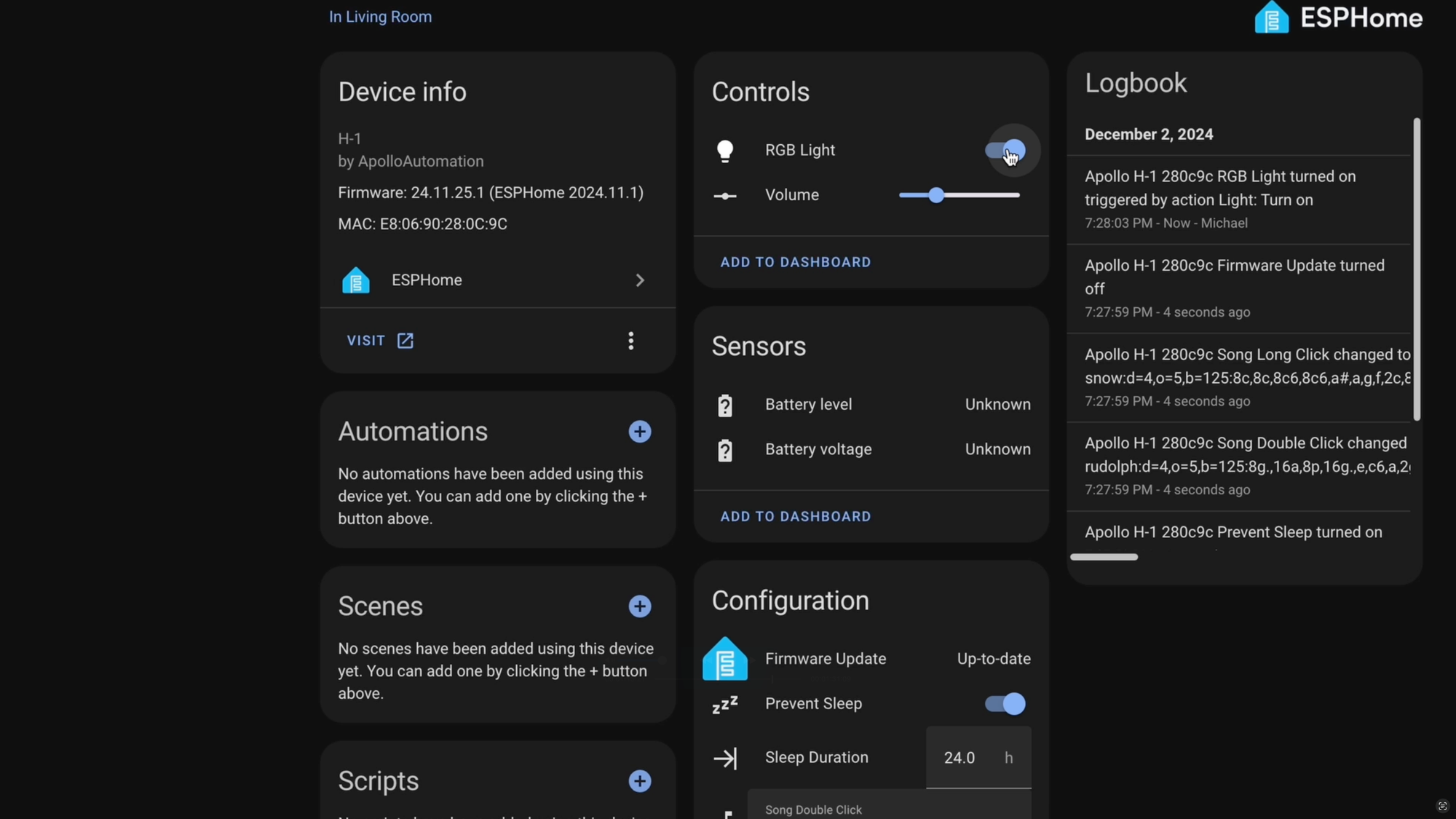Click the Volume slider icon

[x=724, y=196]
